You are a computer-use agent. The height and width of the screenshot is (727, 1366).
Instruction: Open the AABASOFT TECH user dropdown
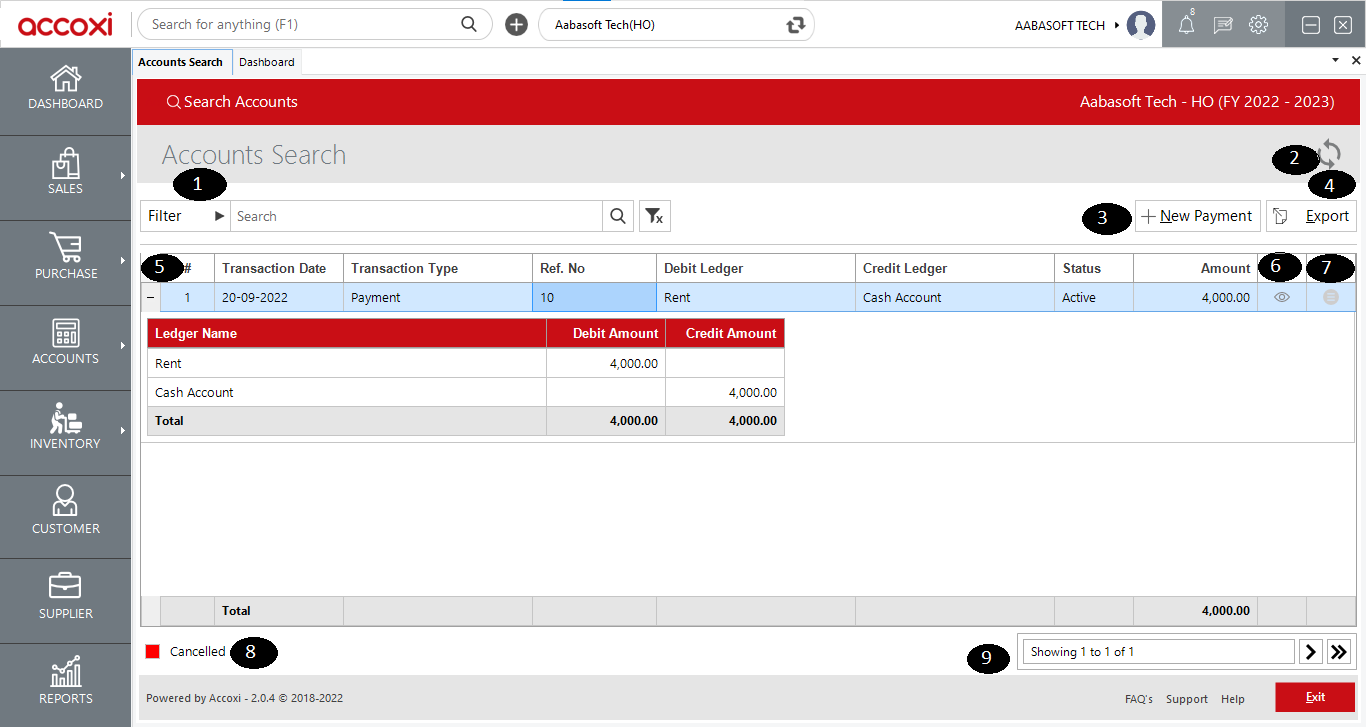click(x=1067, y=25)
